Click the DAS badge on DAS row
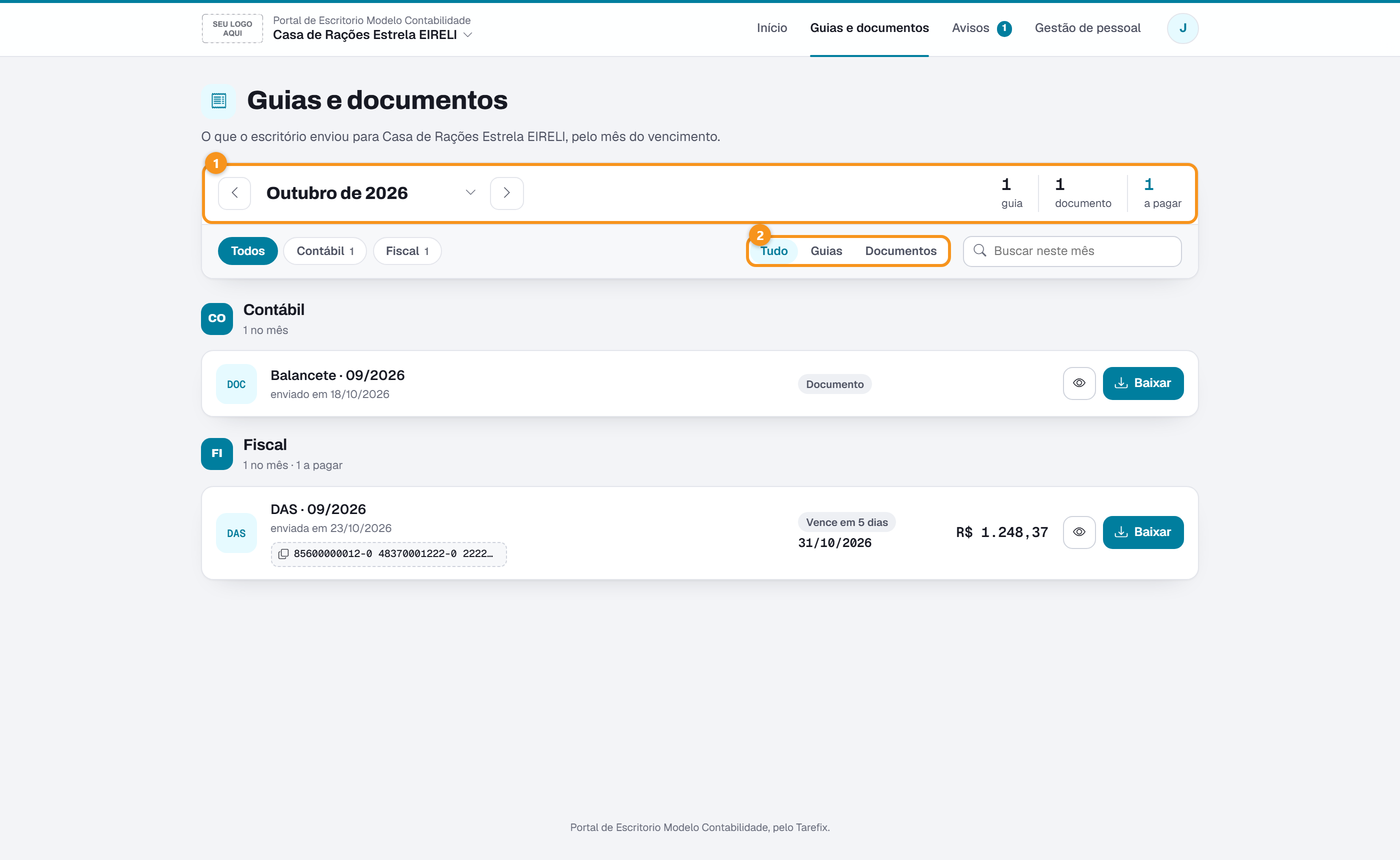 pos(236,533)
